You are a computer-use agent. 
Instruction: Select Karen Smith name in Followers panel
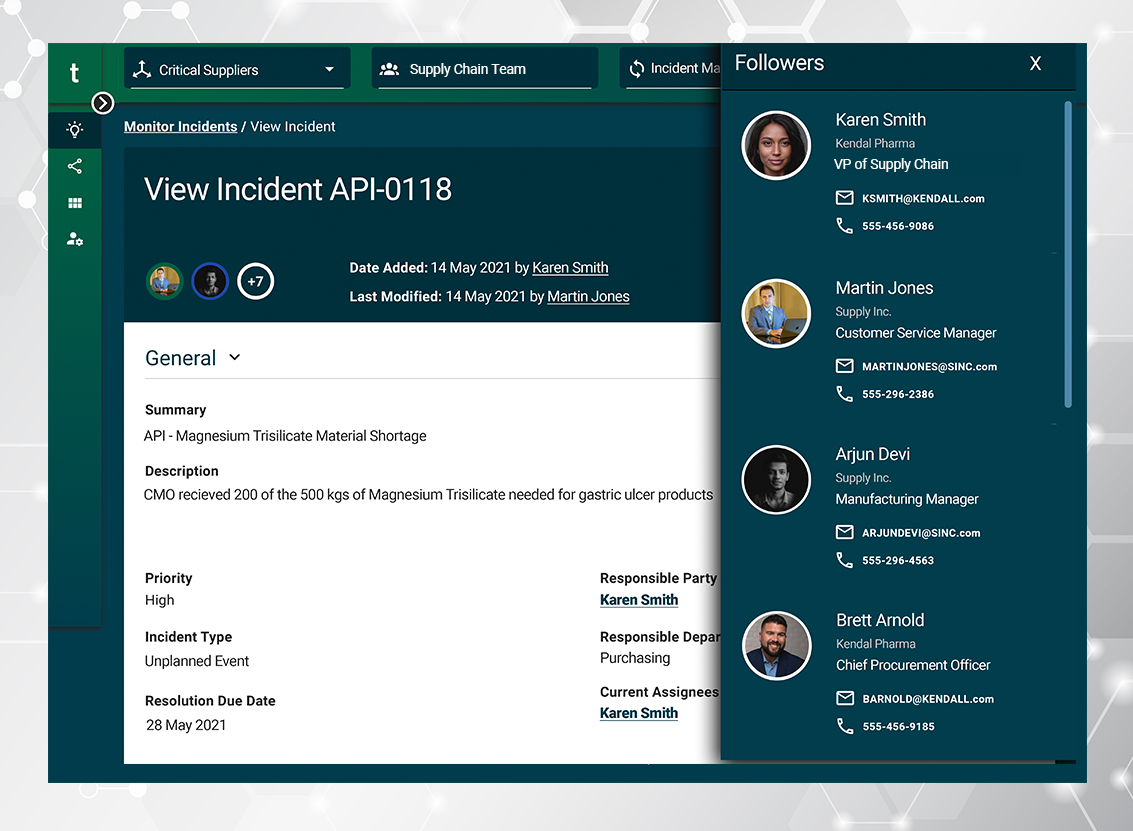[x=880, y=120]
